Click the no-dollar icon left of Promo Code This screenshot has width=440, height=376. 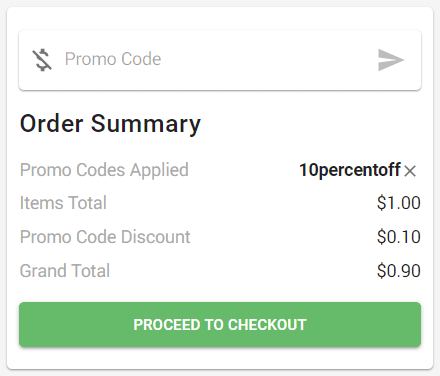pos(42,60)
